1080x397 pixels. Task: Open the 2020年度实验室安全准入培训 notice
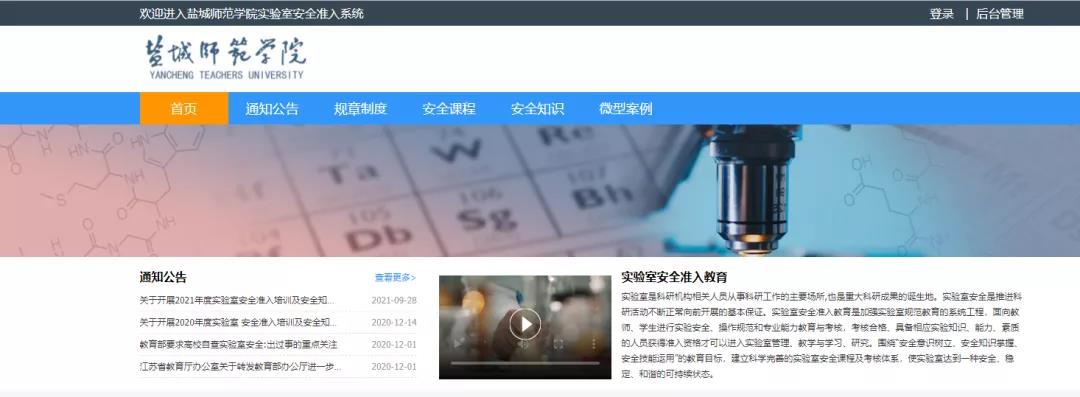tap(238, 323)
